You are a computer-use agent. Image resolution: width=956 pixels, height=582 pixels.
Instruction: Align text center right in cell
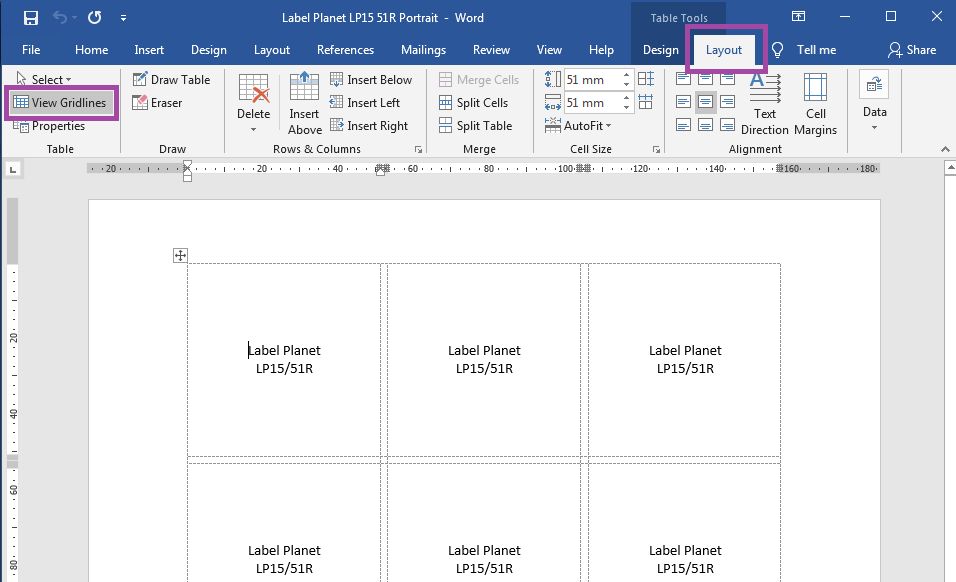(727, 102)
